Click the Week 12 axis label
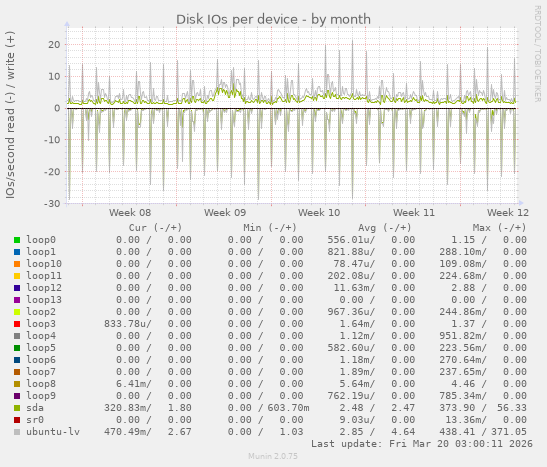Viewport: 547px width, 467px height. (508, 213)
